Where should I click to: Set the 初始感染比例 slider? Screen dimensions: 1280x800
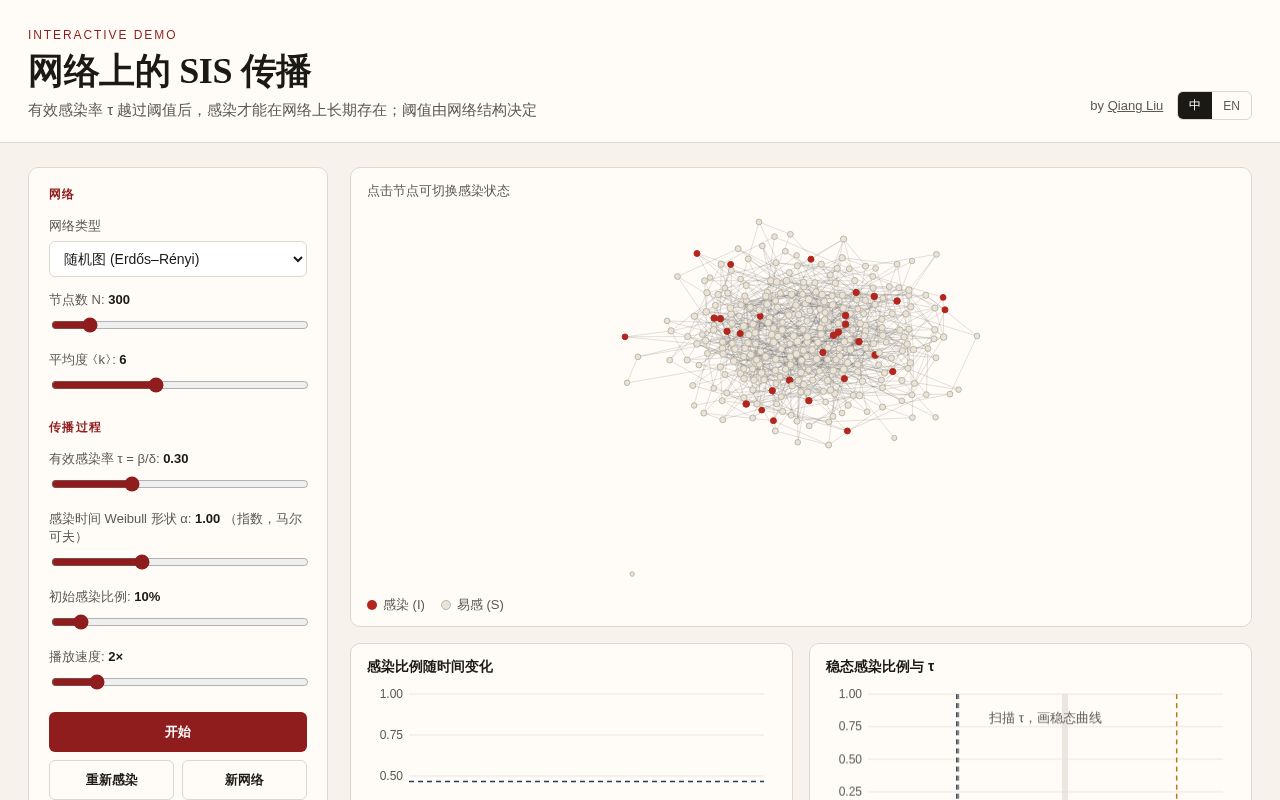point(180,622)
